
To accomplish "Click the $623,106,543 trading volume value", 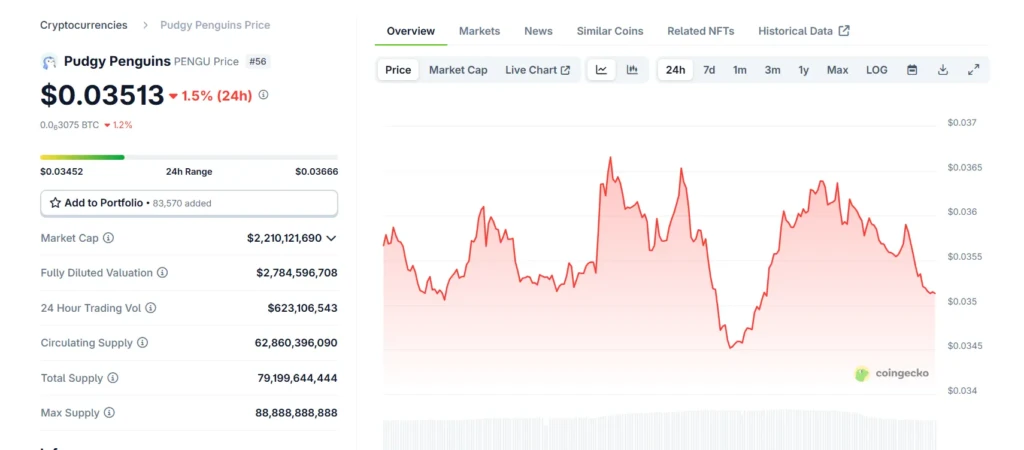I will click(302, 308).
